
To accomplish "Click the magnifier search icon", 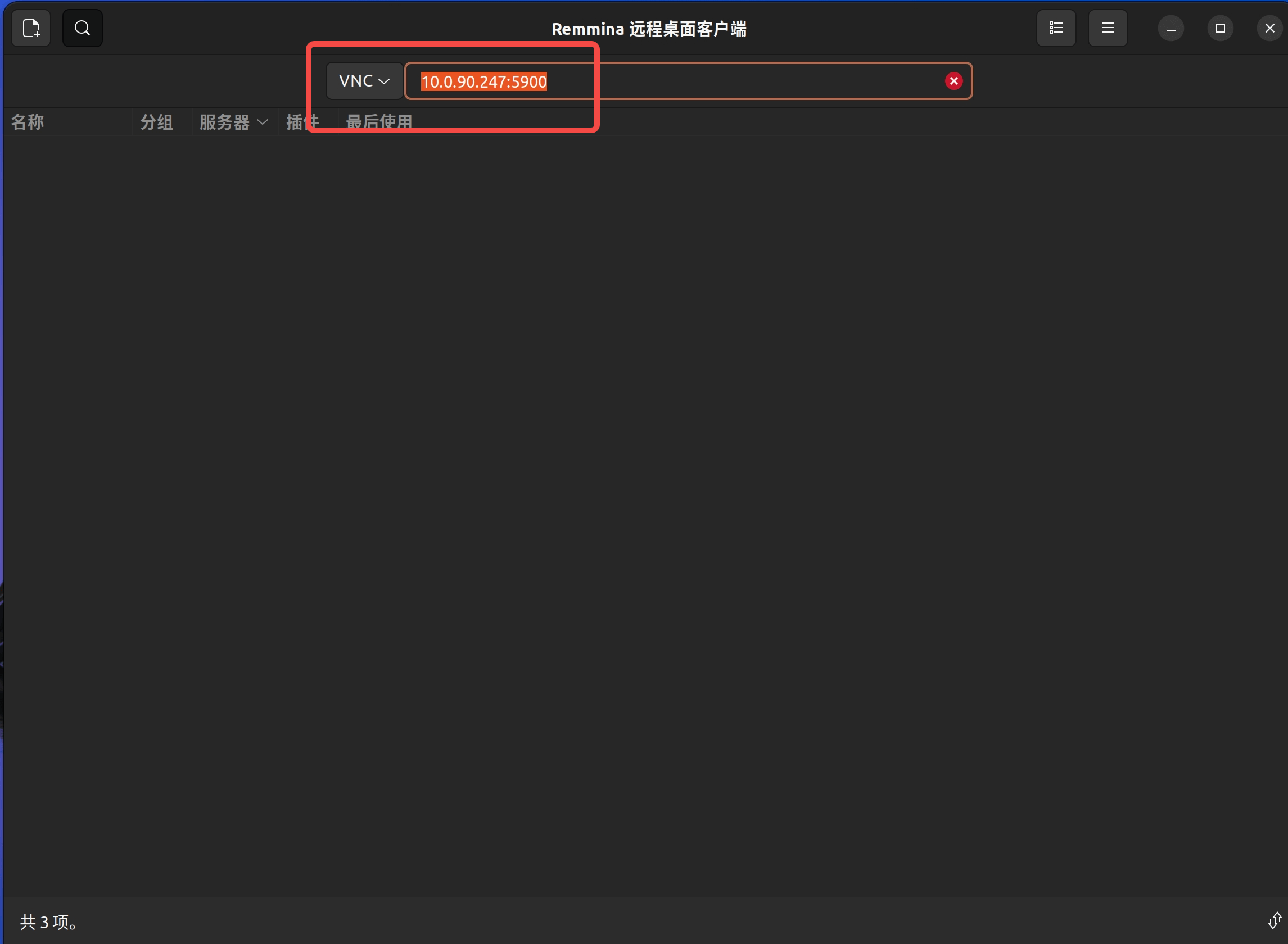I will pos(82,28).
